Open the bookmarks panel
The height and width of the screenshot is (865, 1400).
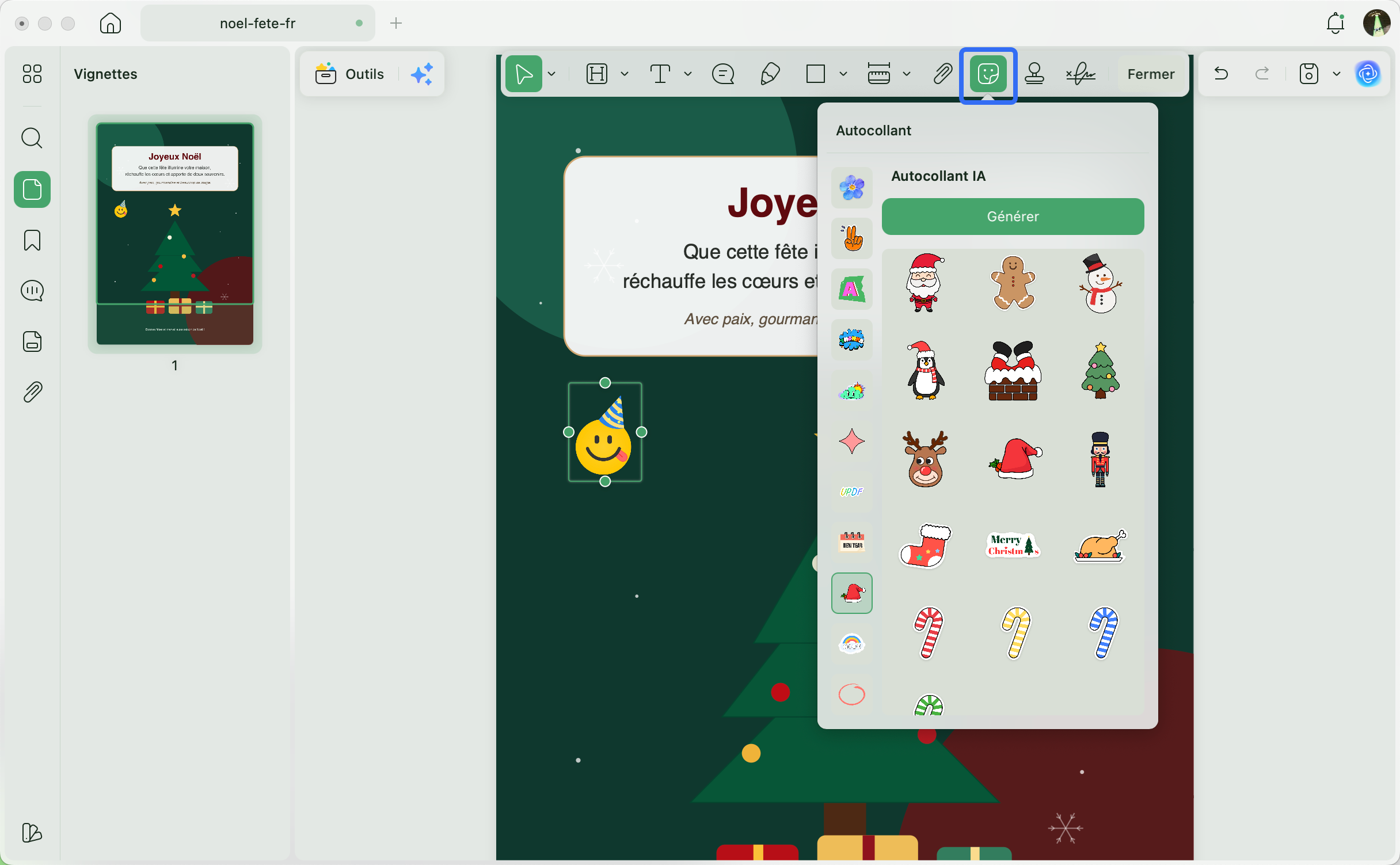coord(32,240)
